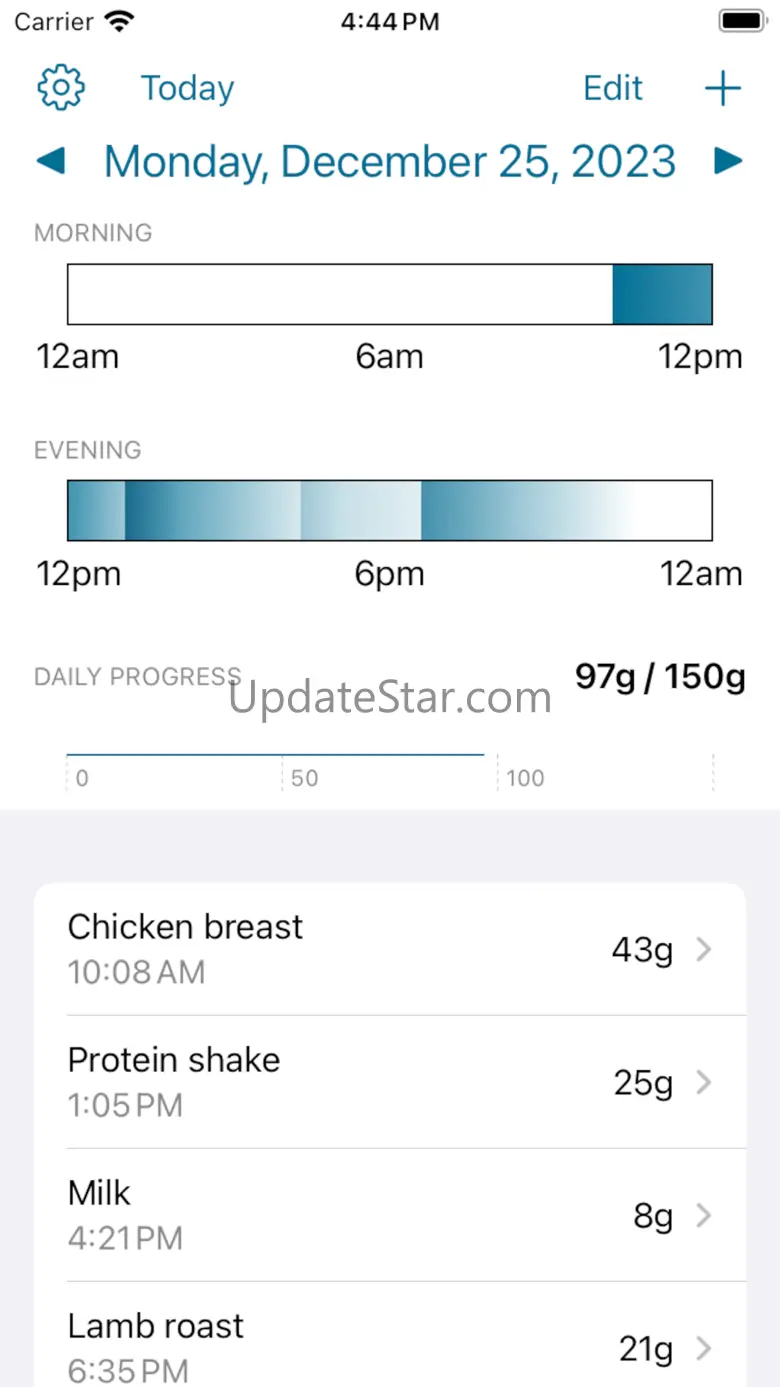
Task: Expand the Milk entry chevron
Action: [704, 1215]
